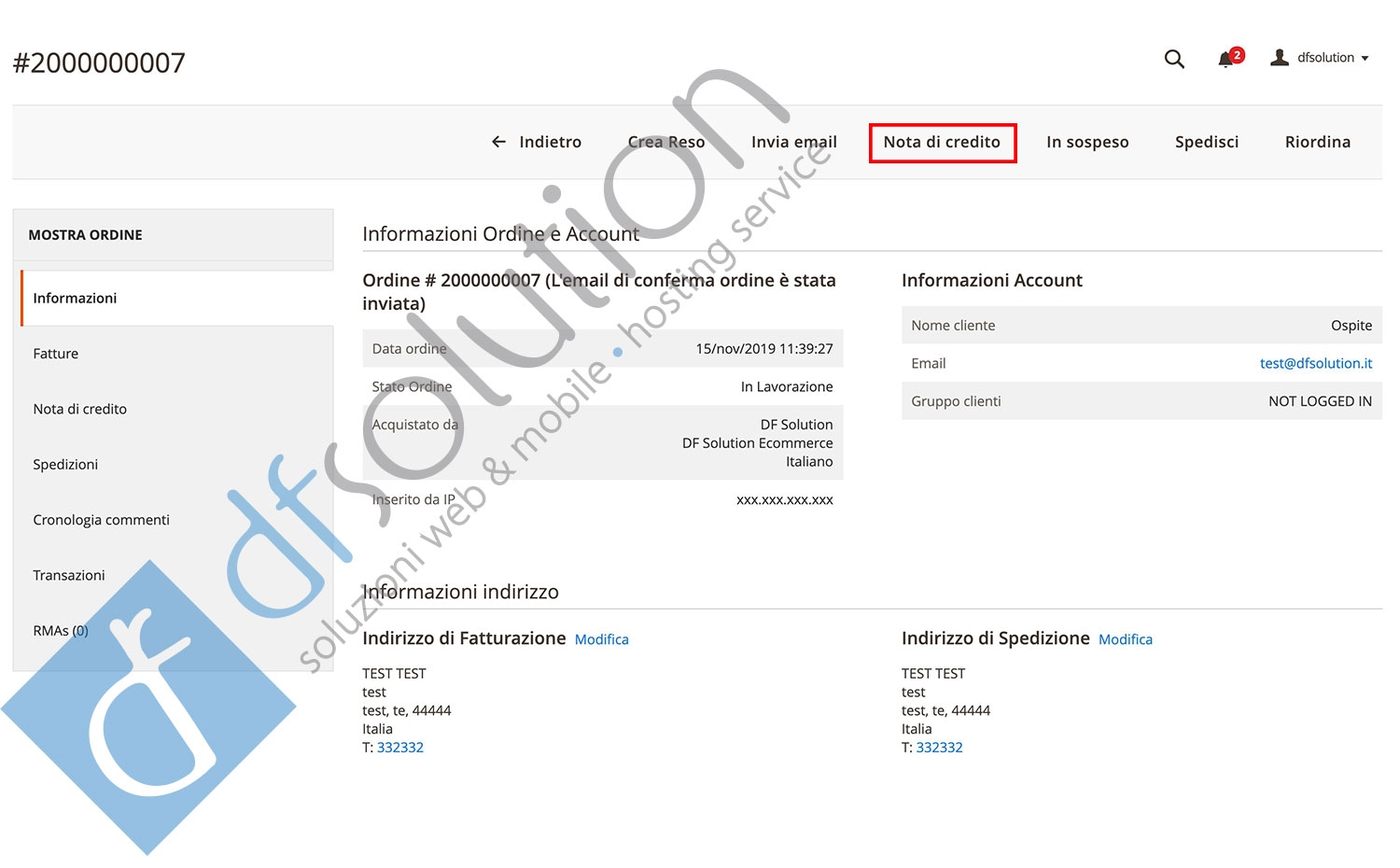Click the In Lavorazione status value
This screenshot has height=868, width=1400.
click(787, 386)
